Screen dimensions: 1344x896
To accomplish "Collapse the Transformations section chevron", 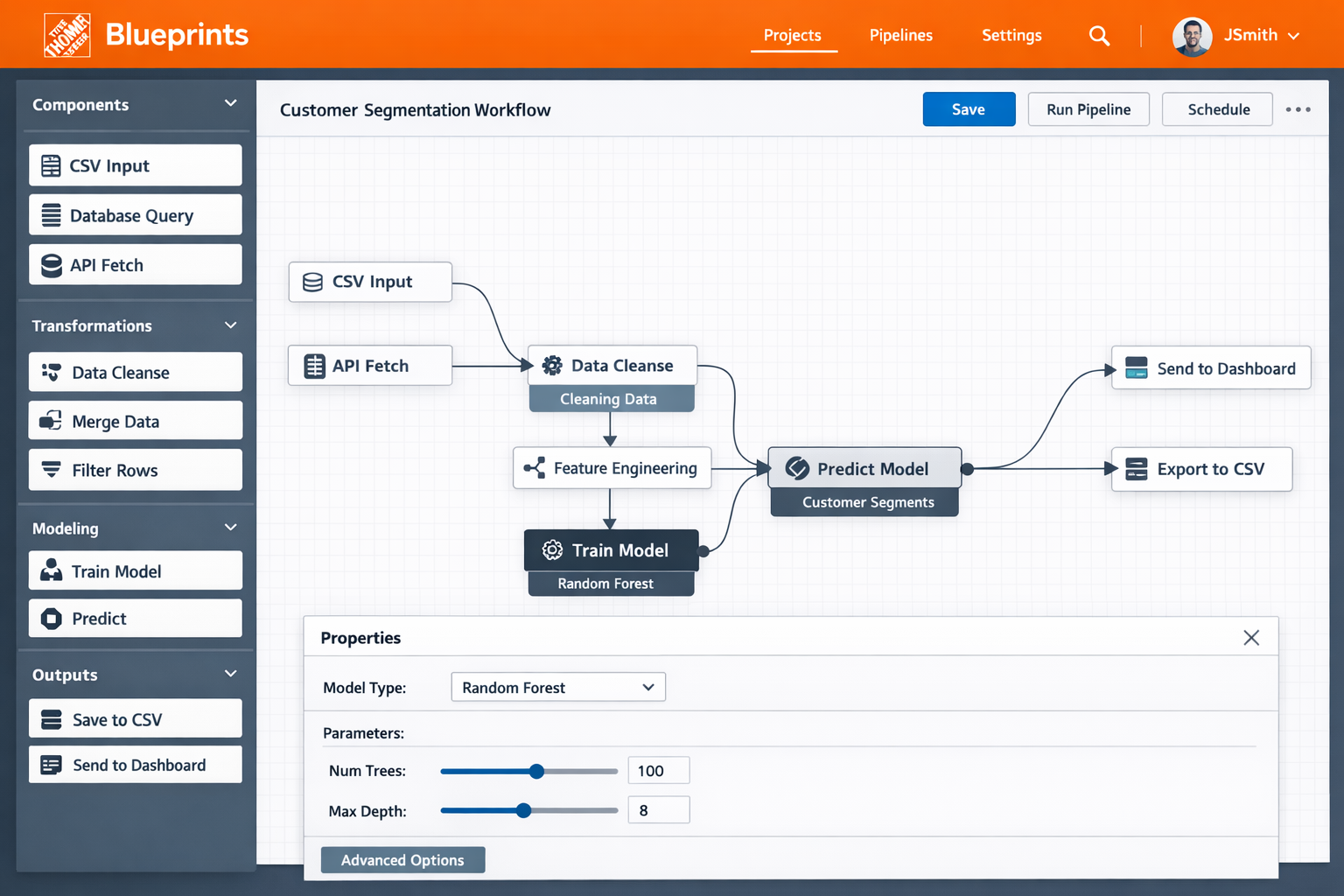I will 231,325.
